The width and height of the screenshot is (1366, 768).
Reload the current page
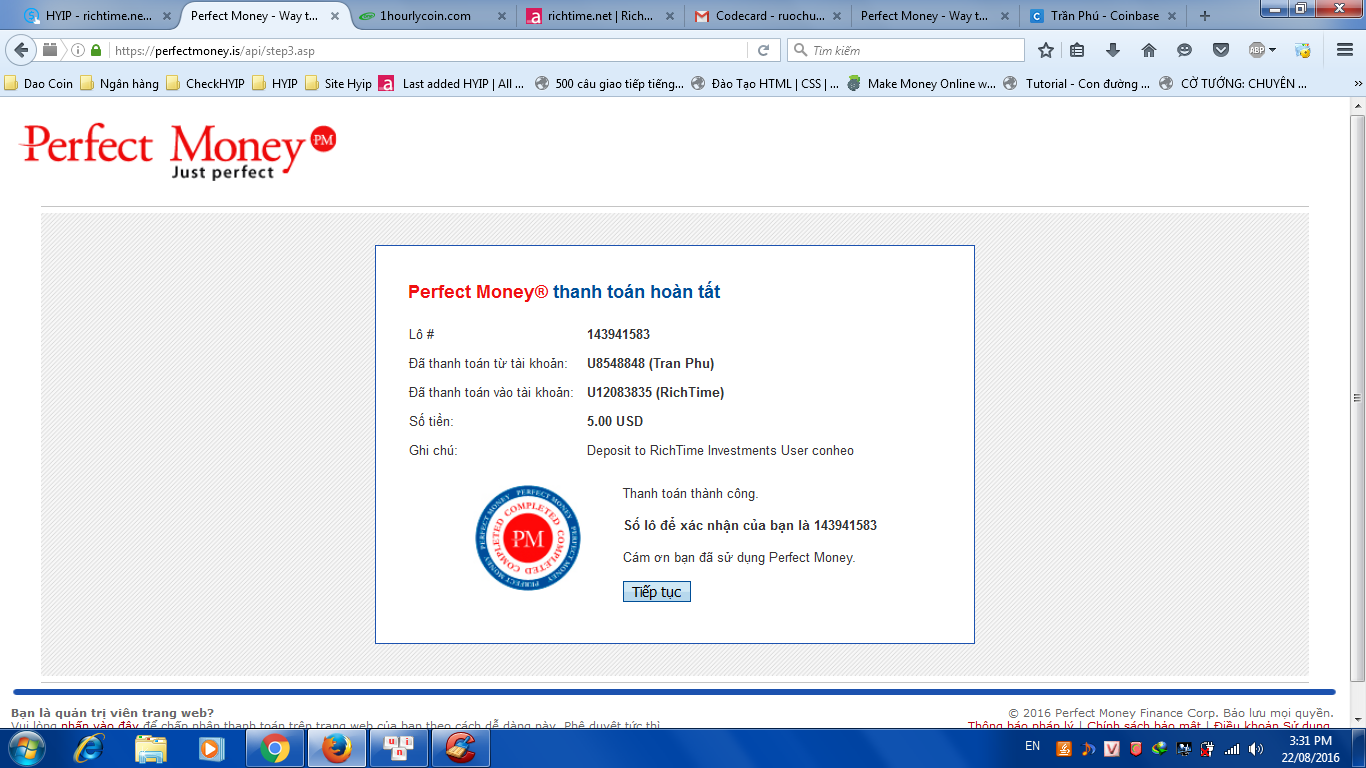[x=763, y=50]
